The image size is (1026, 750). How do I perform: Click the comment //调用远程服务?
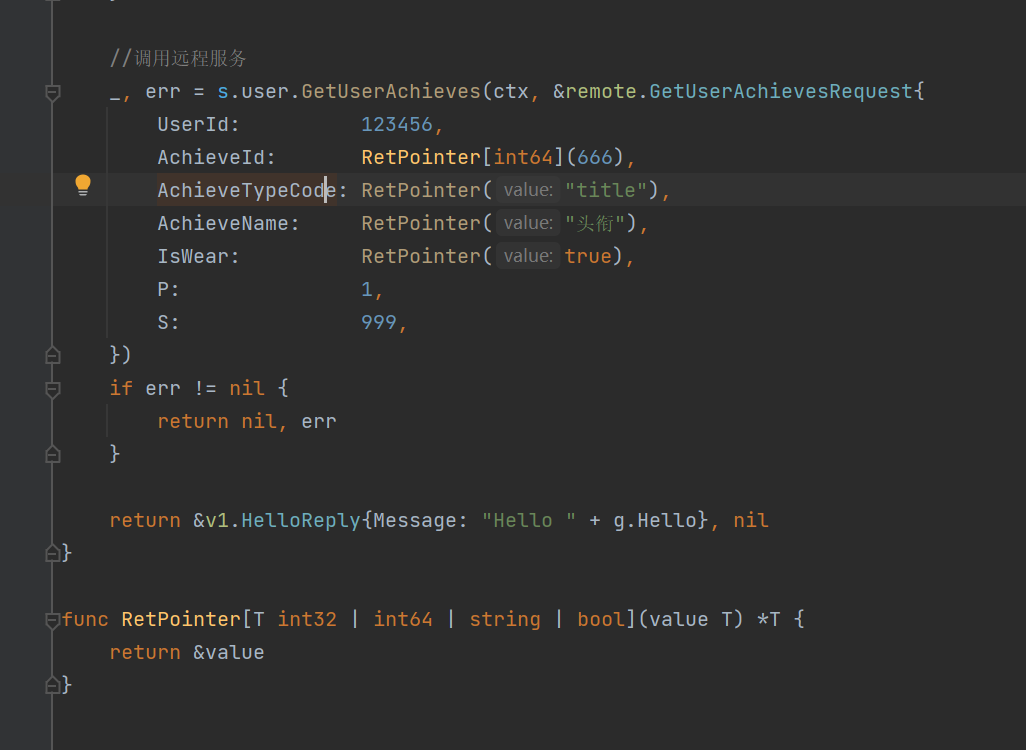coord(178,58)
